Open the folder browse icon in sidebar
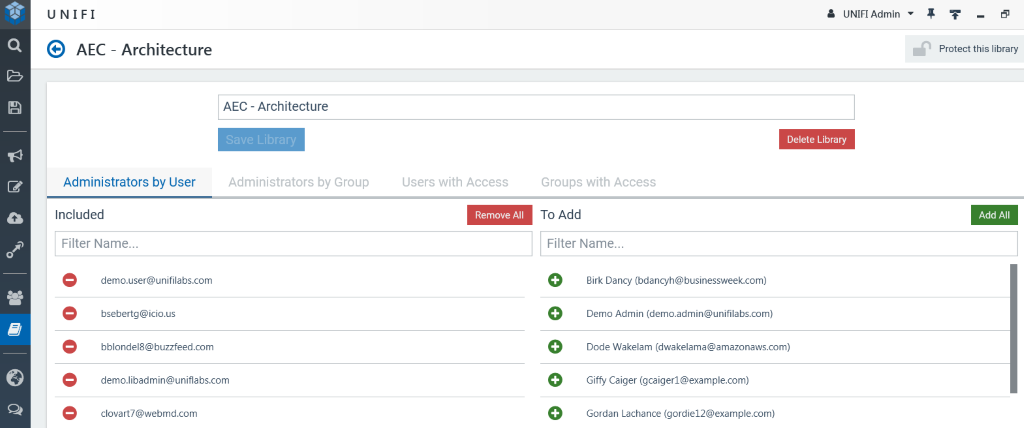 [x=15, y=76]
